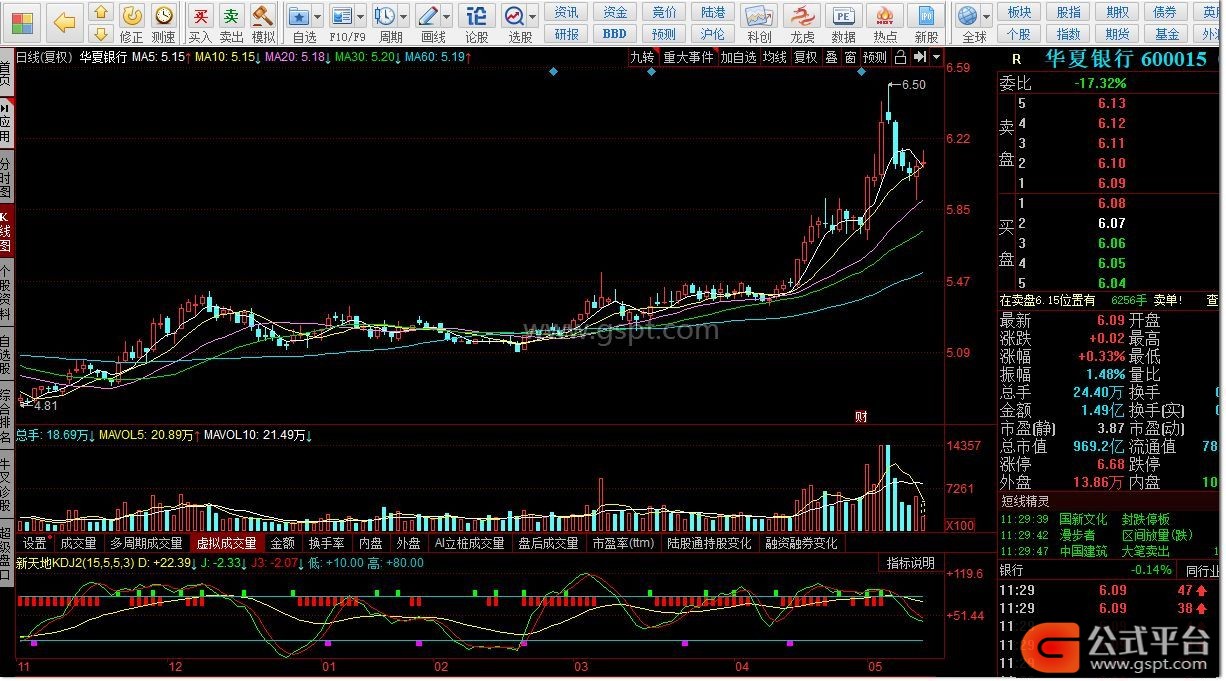
Task: Expand the 自选 dropdown arrow
Action: (319, 17)
